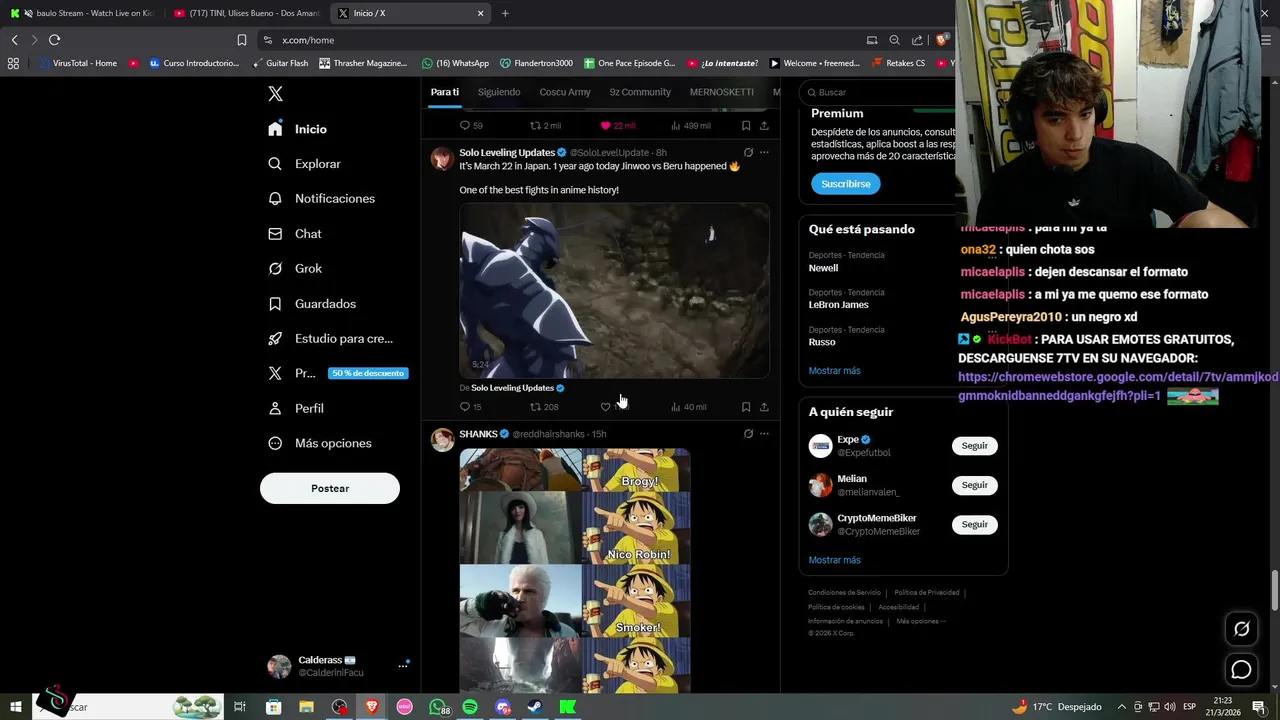Screen dimensions: 1280x720
Task: Switch to the MERNOSKETTI tab
Action: point(721,92)
